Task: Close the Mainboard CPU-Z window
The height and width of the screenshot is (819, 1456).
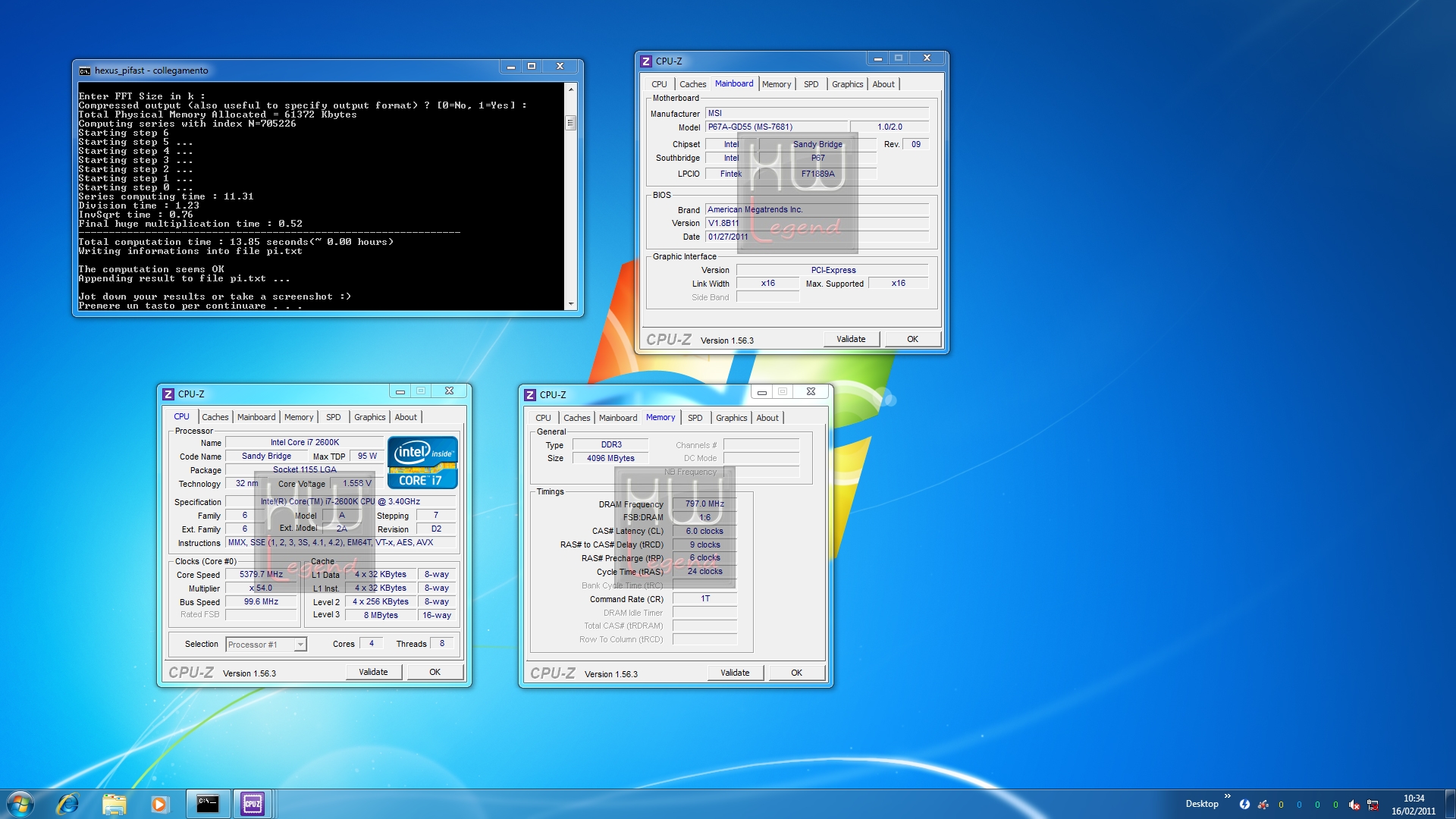Action: click(927, 58)
